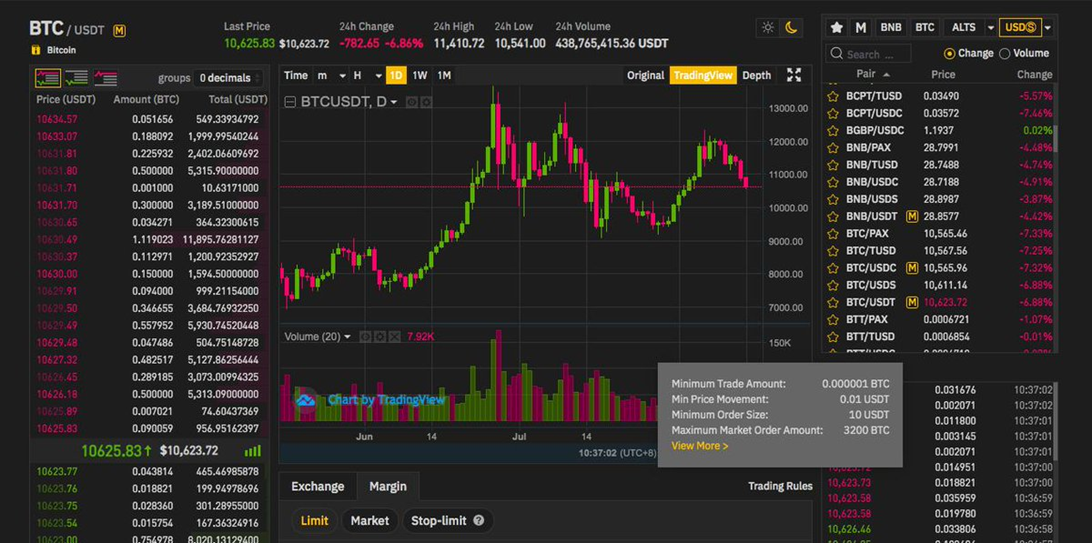Select the Change radio button

949,53
